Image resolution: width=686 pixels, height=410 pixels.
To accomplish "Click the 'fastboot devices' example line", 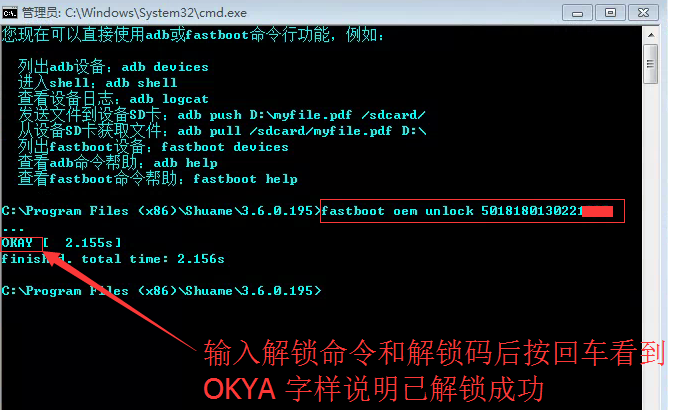I will pos(153,147).
